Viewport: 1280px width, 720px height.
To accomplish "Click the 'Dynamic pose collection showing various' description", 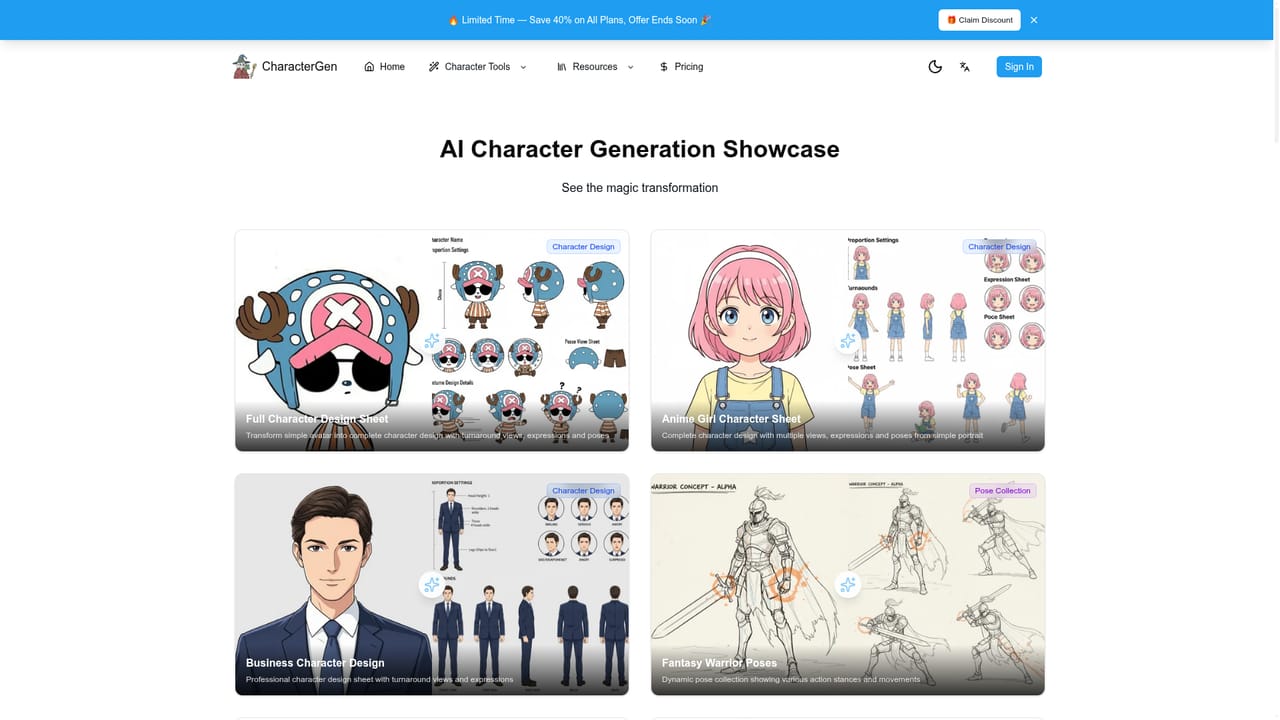I will 791,680.
